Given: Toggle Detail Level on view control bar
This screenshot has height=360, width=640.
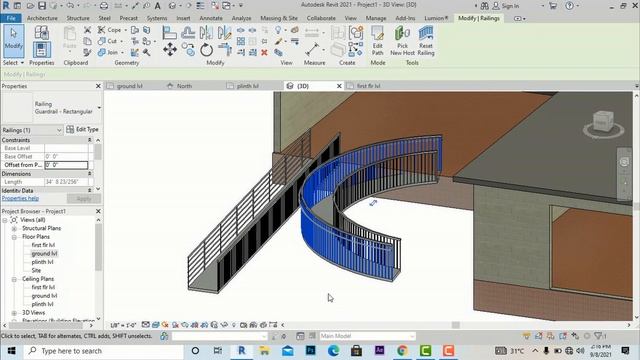Looking at the screenshot, I should [145, 325].
